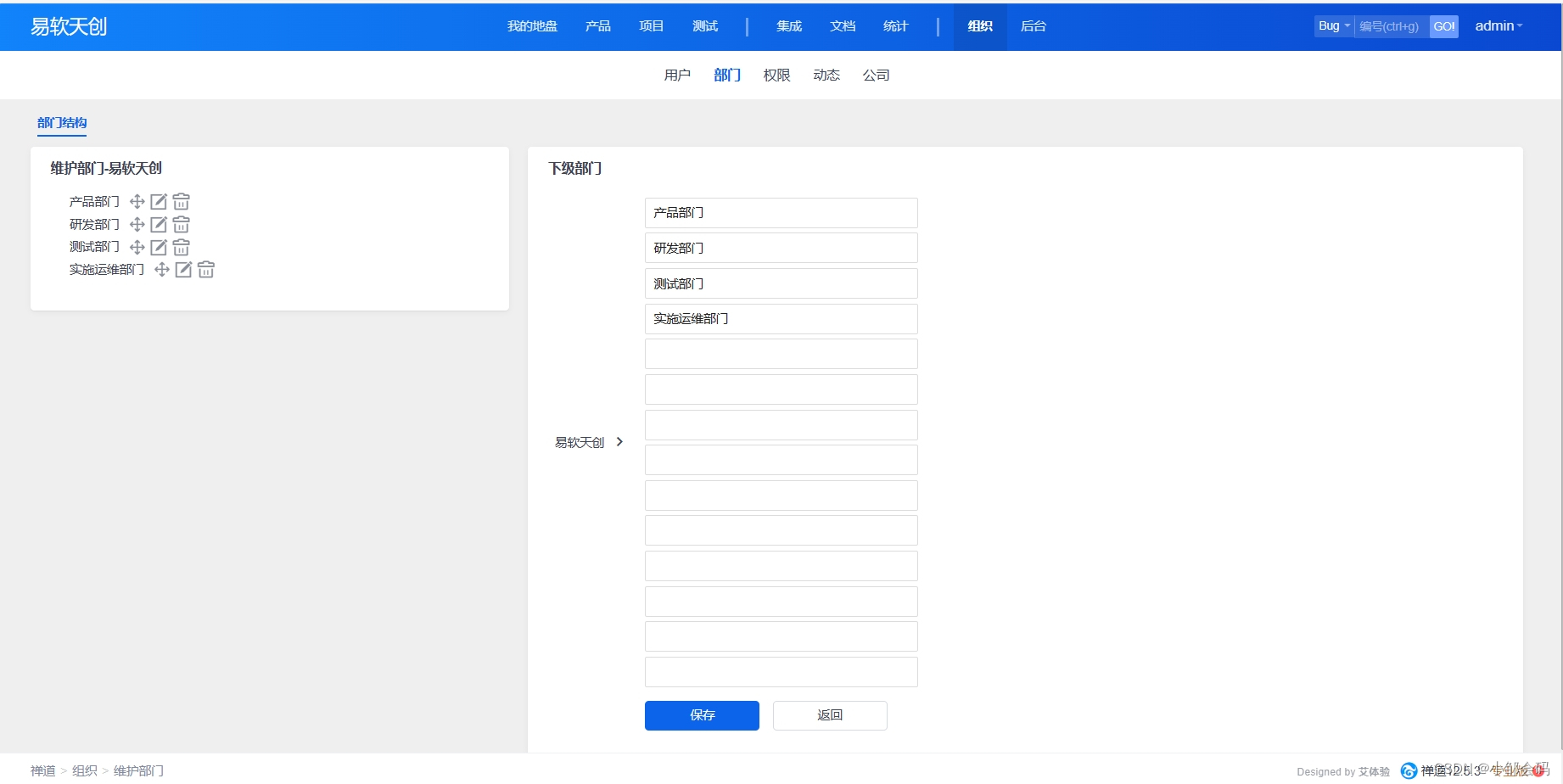Image resolution: width=1563 pixels, height=784 pixels.
Task: Click 易软天创 logo in header
Action: coord(69,26)
